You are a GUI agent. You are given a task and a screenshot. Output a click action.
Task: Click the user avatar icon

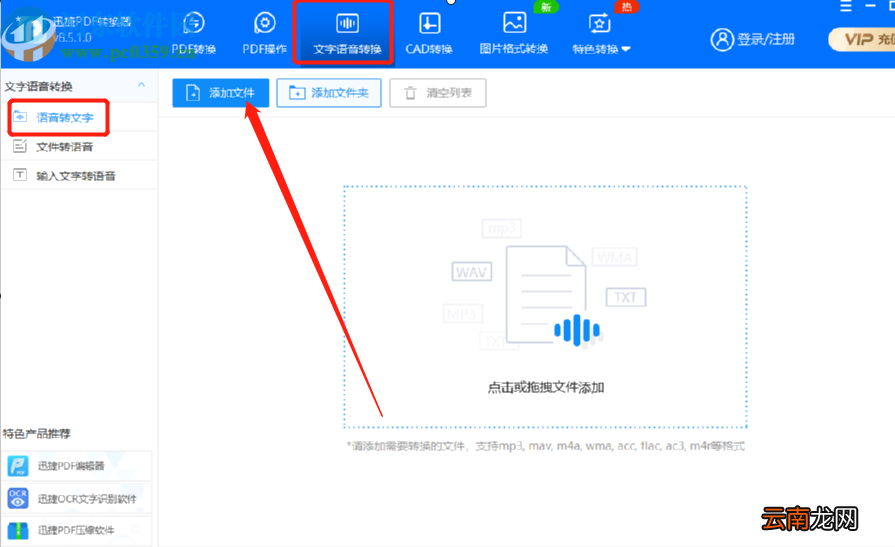pyautogui.click(x=722, y=39)
